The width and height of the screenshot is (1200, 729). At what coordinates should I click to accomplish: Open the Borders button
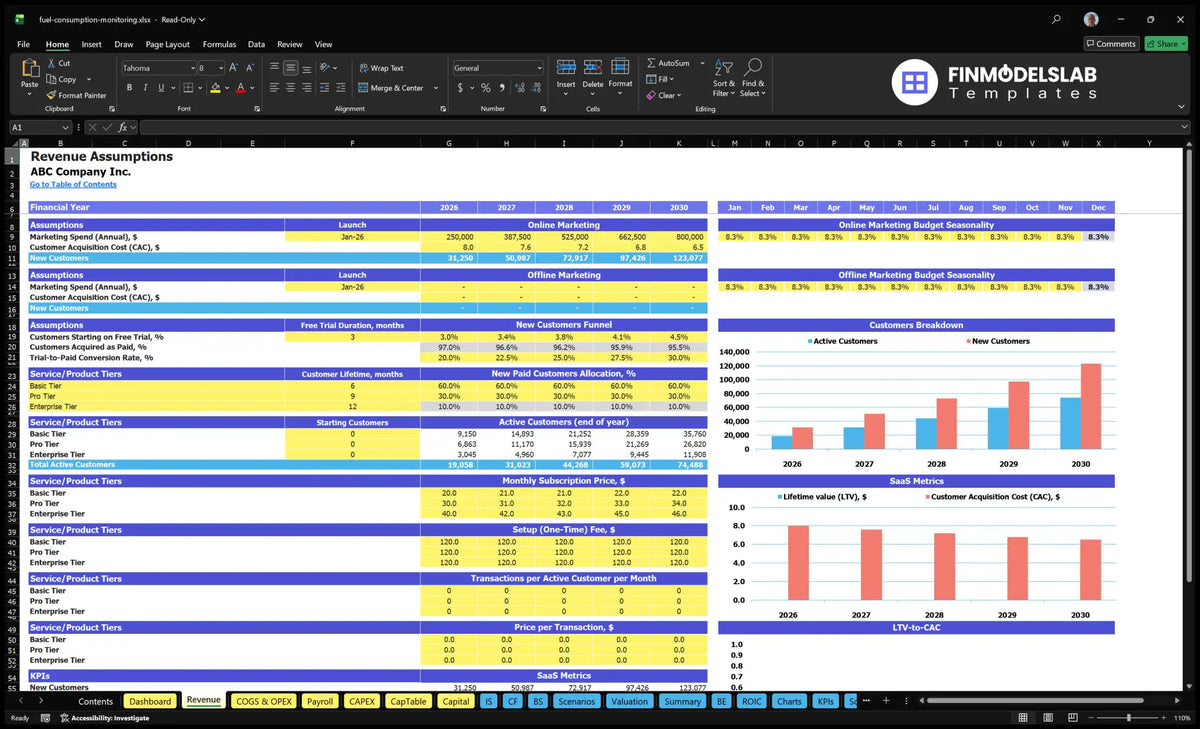pyautogui.click(x=187, y=88)
